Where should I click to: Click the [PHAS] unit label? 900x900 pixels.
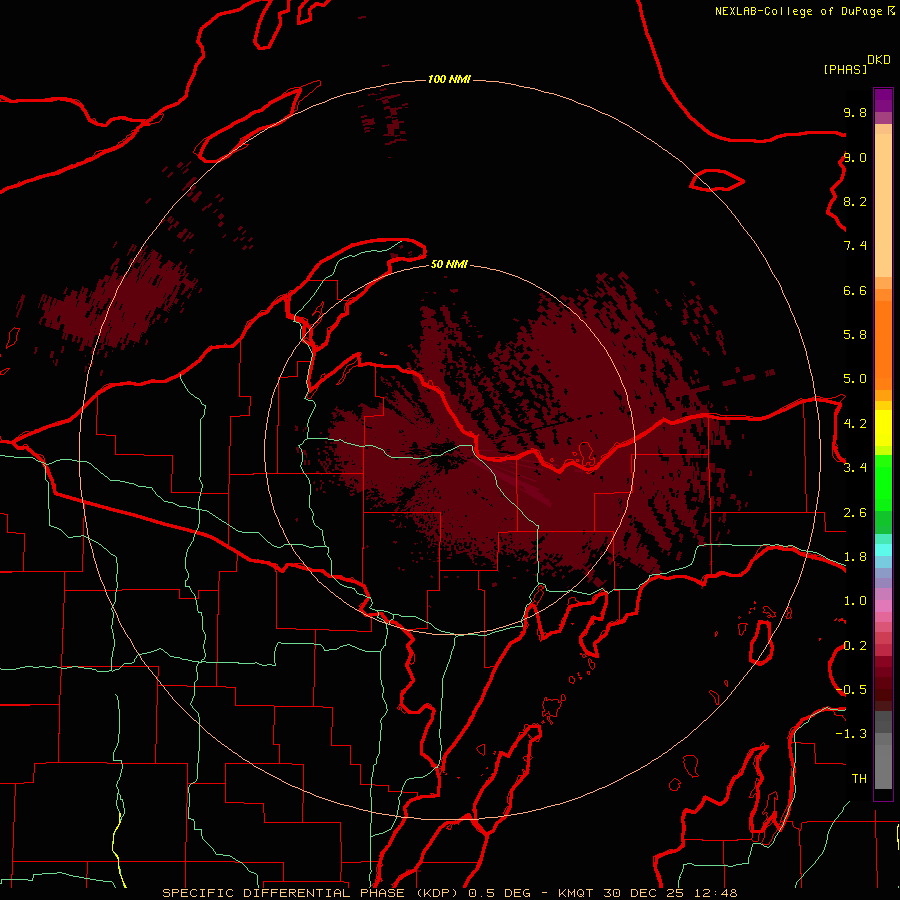pos(845,70)
